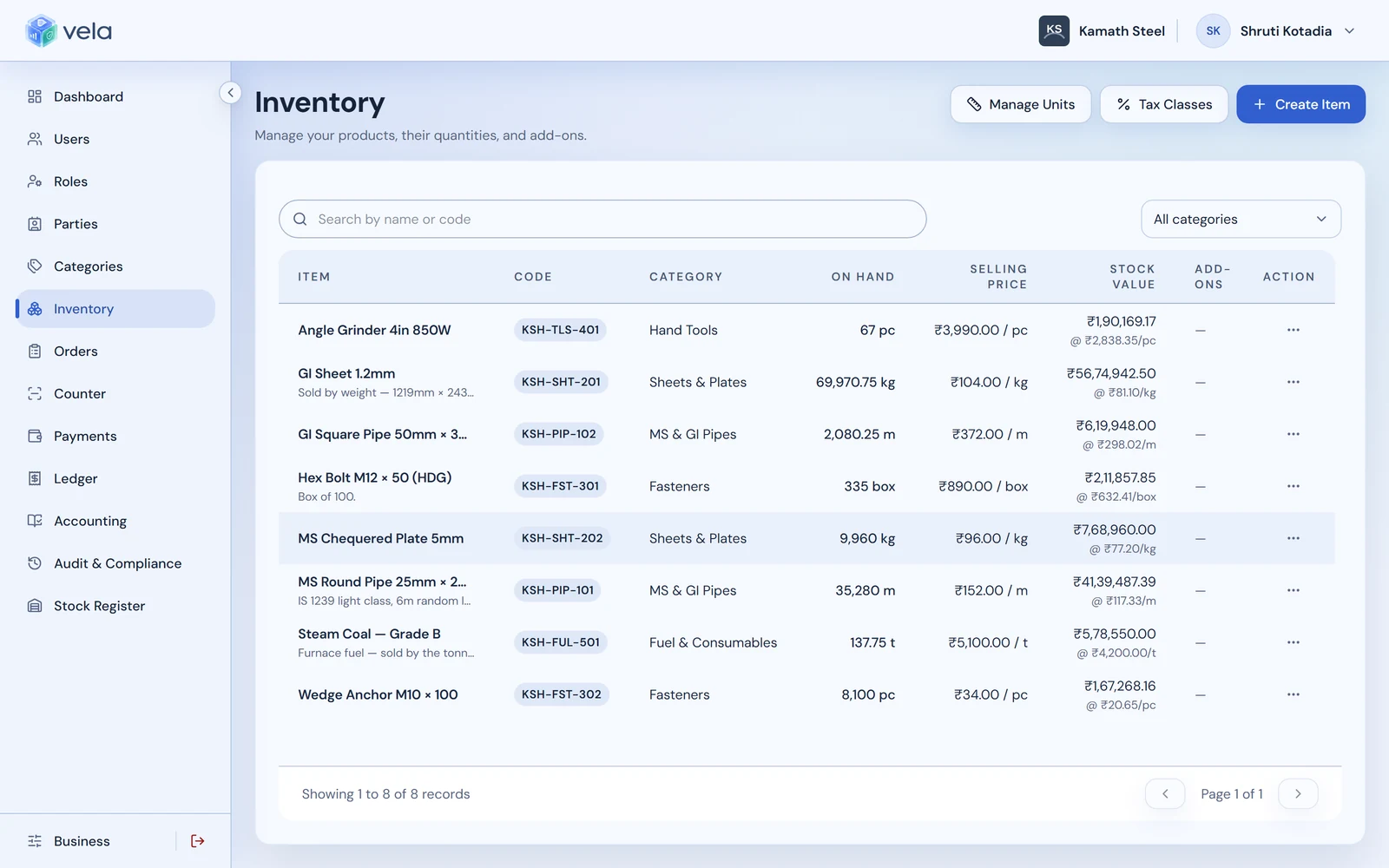Open actions menu for Steam Coal Grade B
This screenshot has width=1389, height=868.
coord(1293,642)
